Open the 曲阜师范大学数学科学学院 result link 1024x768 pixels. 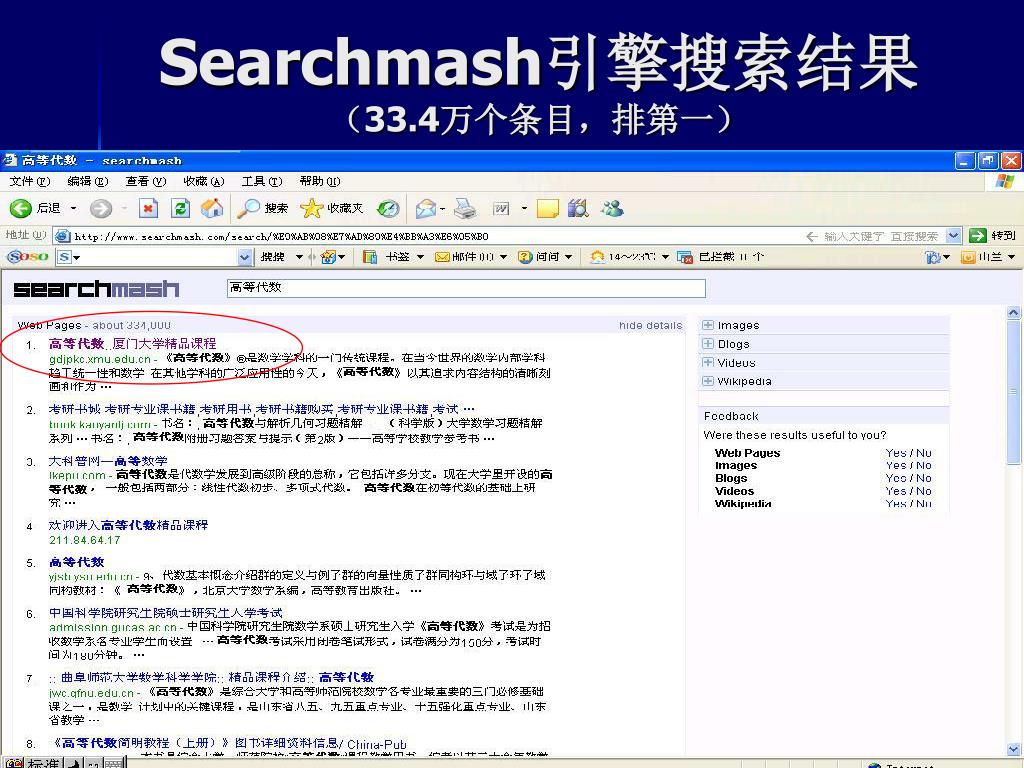[211, 677]
